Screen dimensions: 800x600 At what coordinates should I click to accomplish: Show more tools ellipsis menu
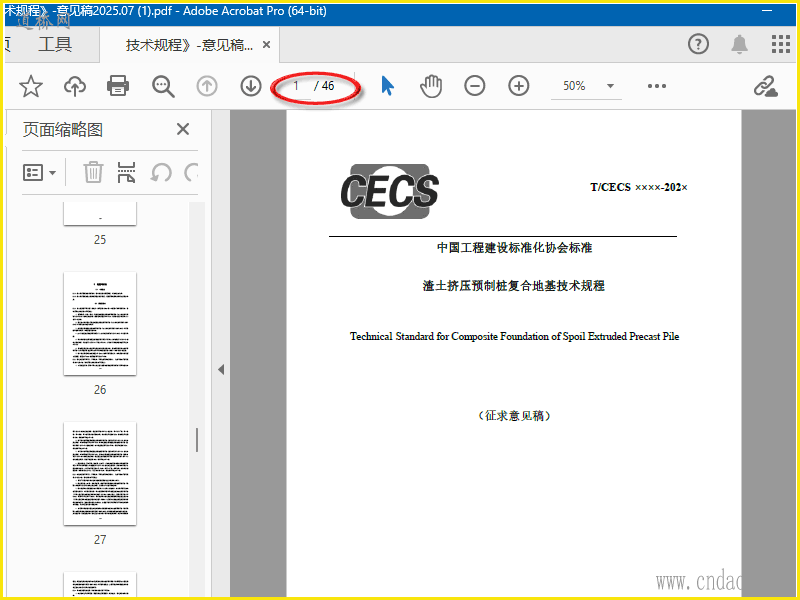(657, 86)
